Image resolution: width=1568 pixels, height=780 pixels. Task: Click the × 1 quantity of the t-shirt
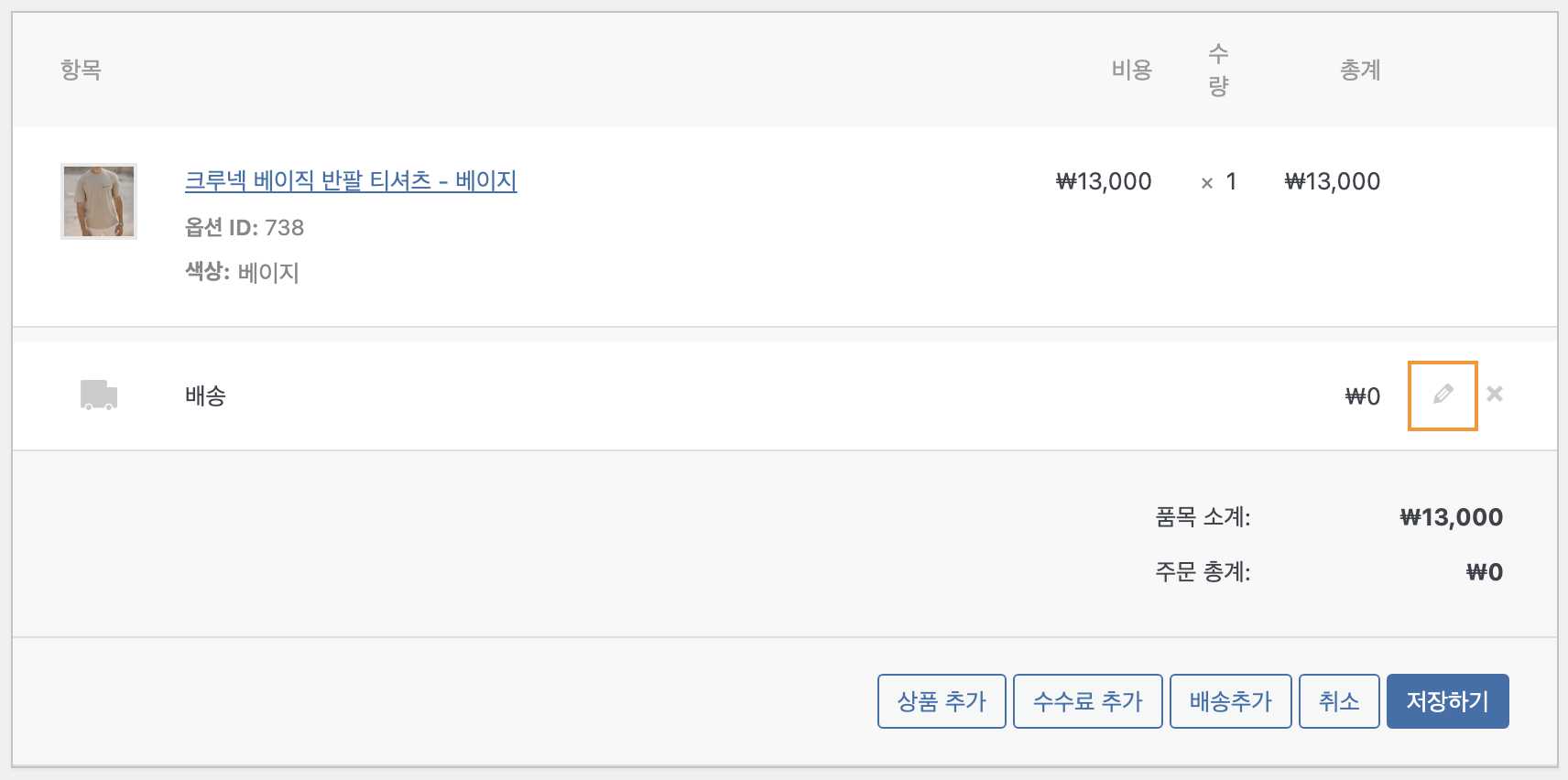point(1218,181)
